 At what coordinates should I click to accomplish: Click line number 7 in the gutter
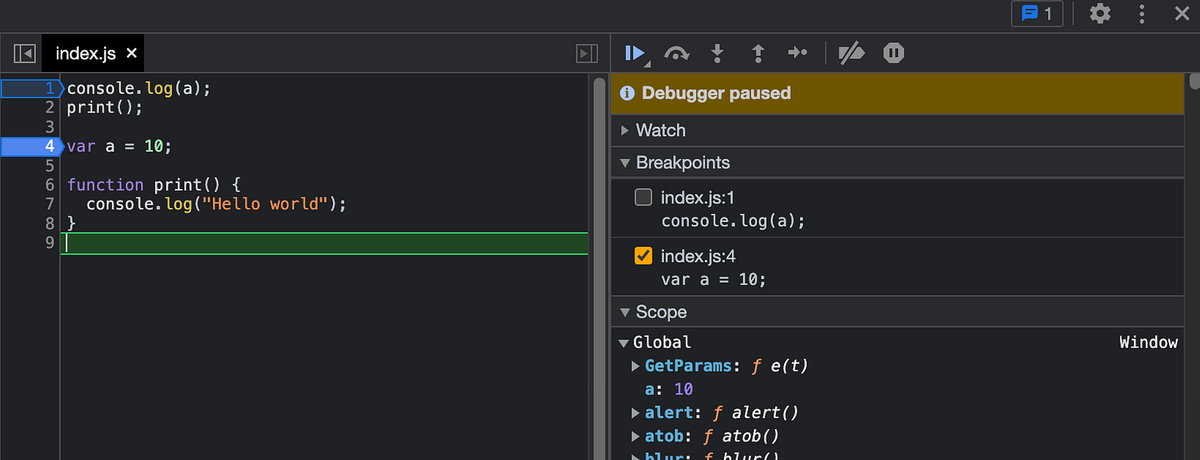(x=48, y=204)
